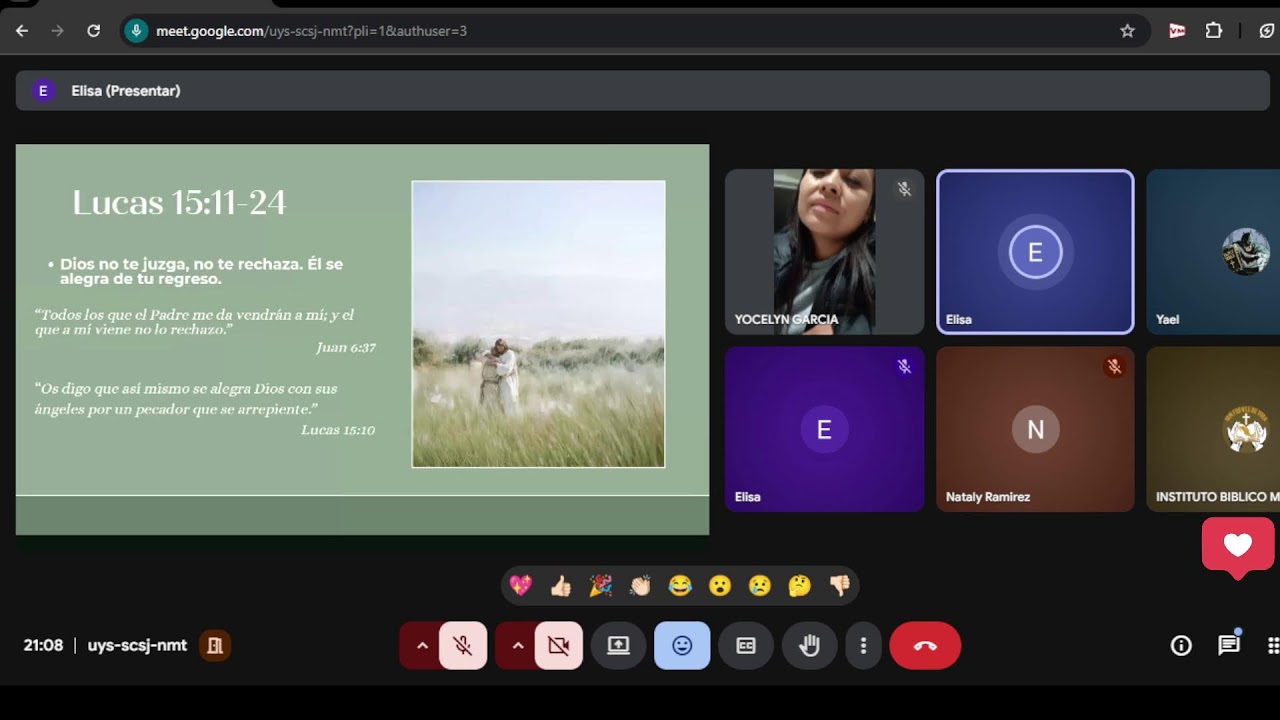The width and height of the screenshot is (1280, 720).
Task: Toggle the reactions smiley button
Action: 682,646
